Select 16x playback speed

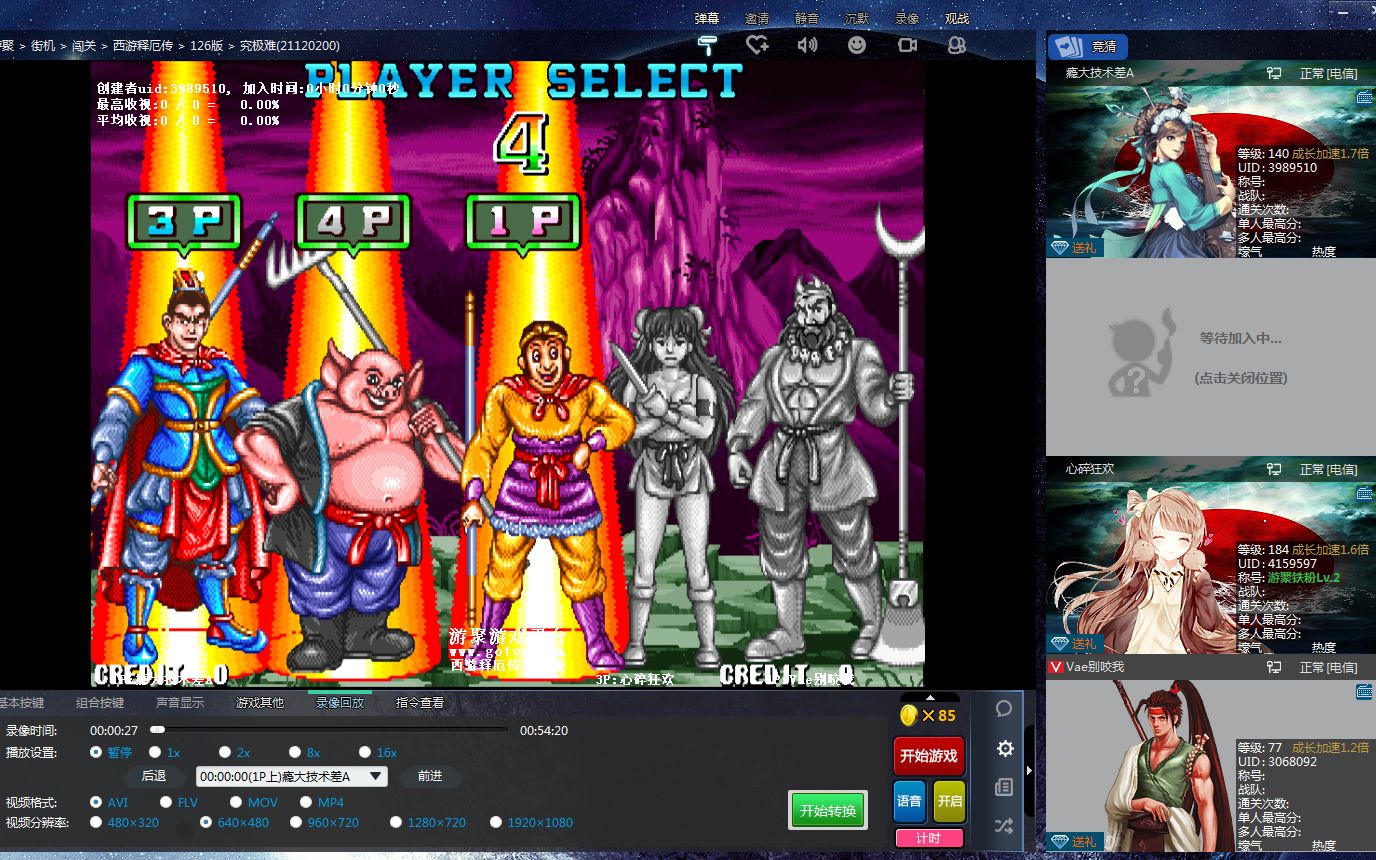pos(365,752)
